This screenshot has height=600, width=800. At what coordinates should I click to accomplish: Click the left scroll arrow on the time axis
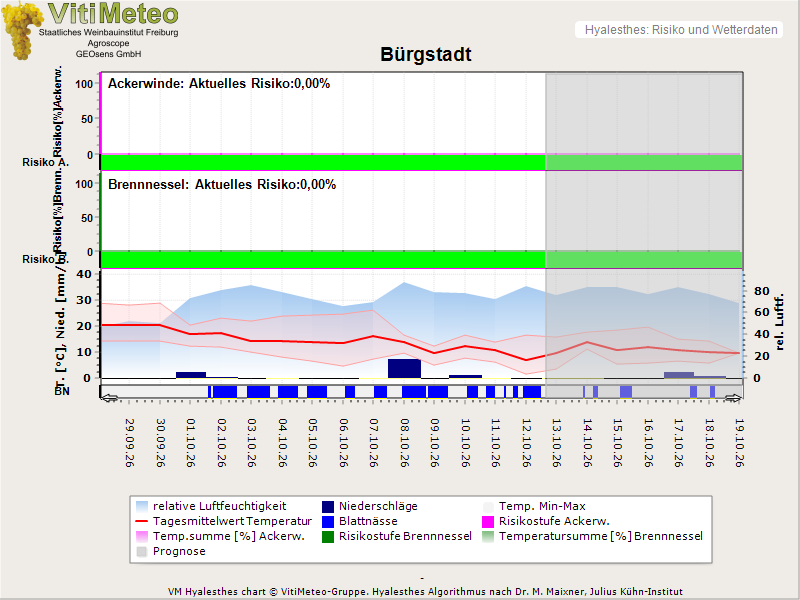(x=109, y=398)
